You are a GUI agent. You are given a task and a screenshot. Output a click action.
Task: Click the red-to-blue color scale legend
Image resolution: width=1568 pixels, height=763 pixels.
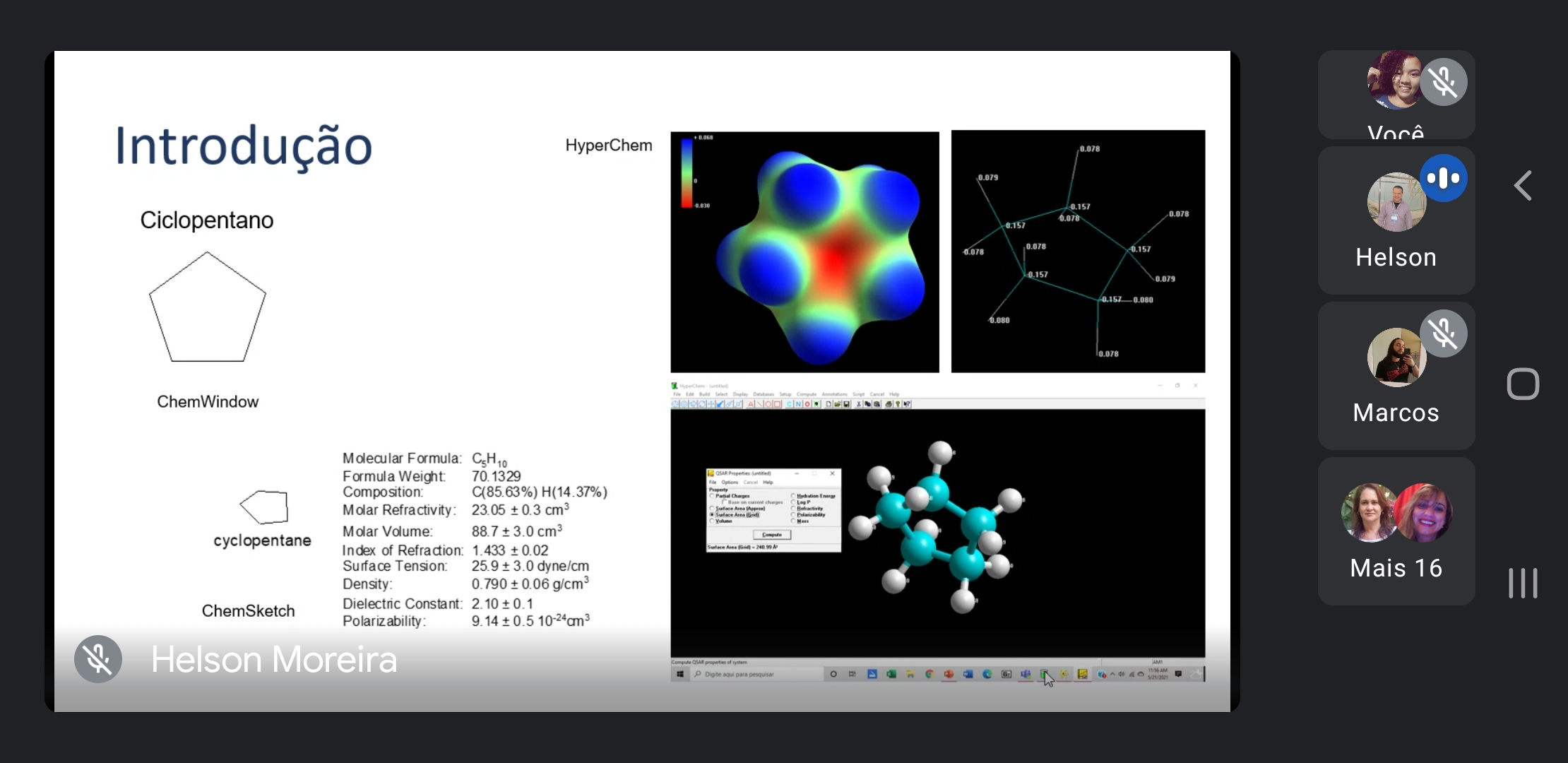pos(687,172)
